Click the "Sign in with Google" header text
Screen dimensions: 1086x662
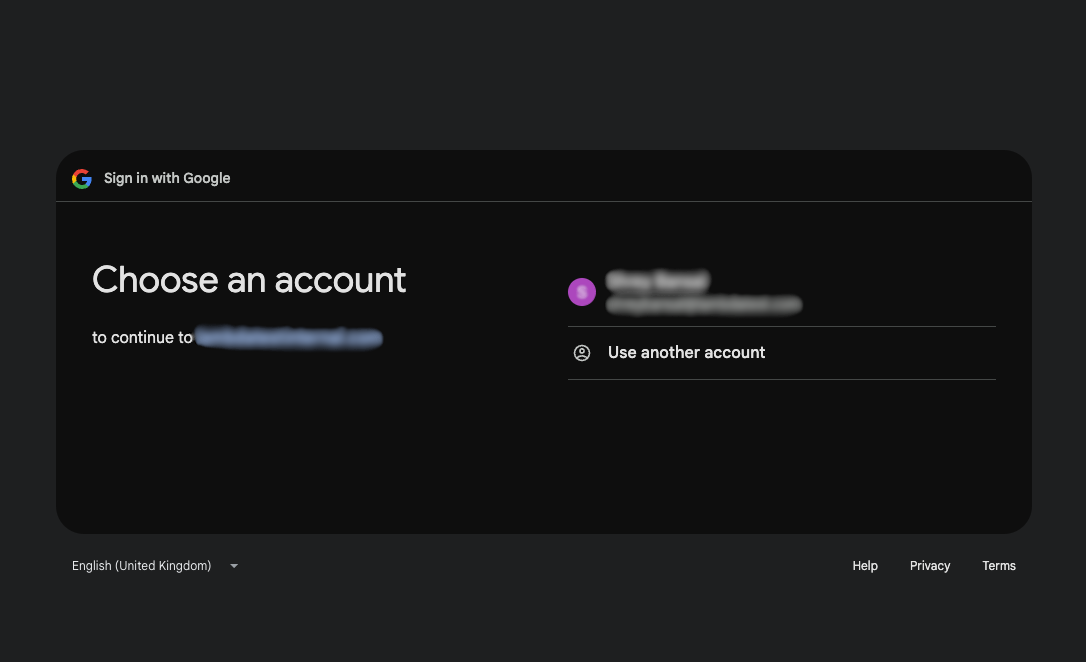[167, 179]
